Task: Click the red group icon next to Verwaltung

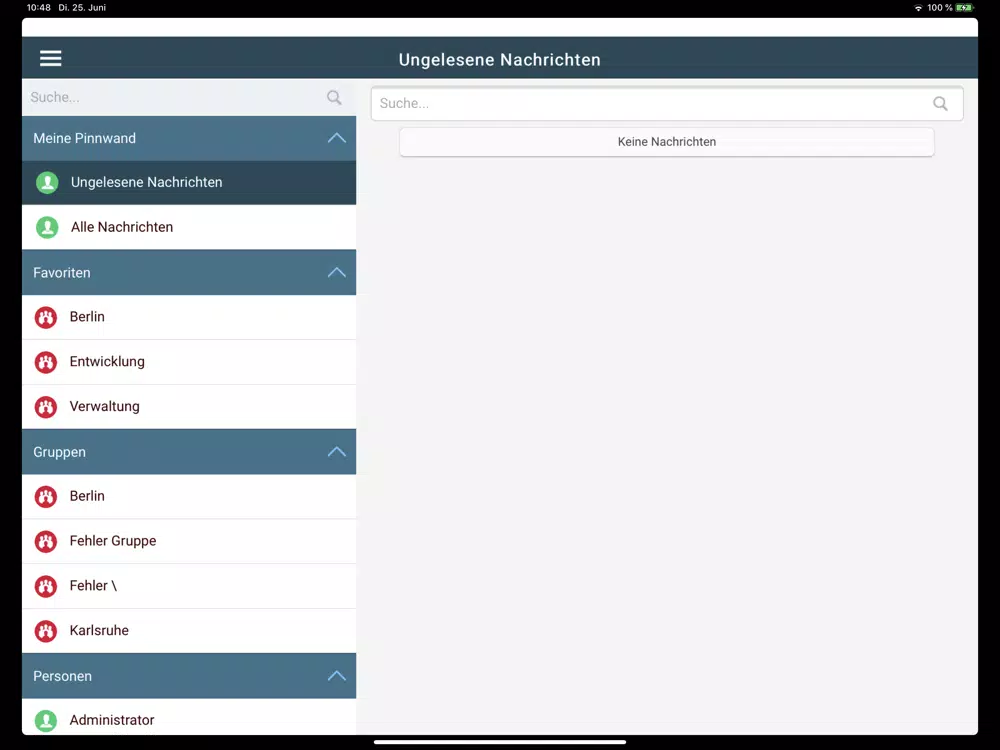Action: click(x=46, y=407)
